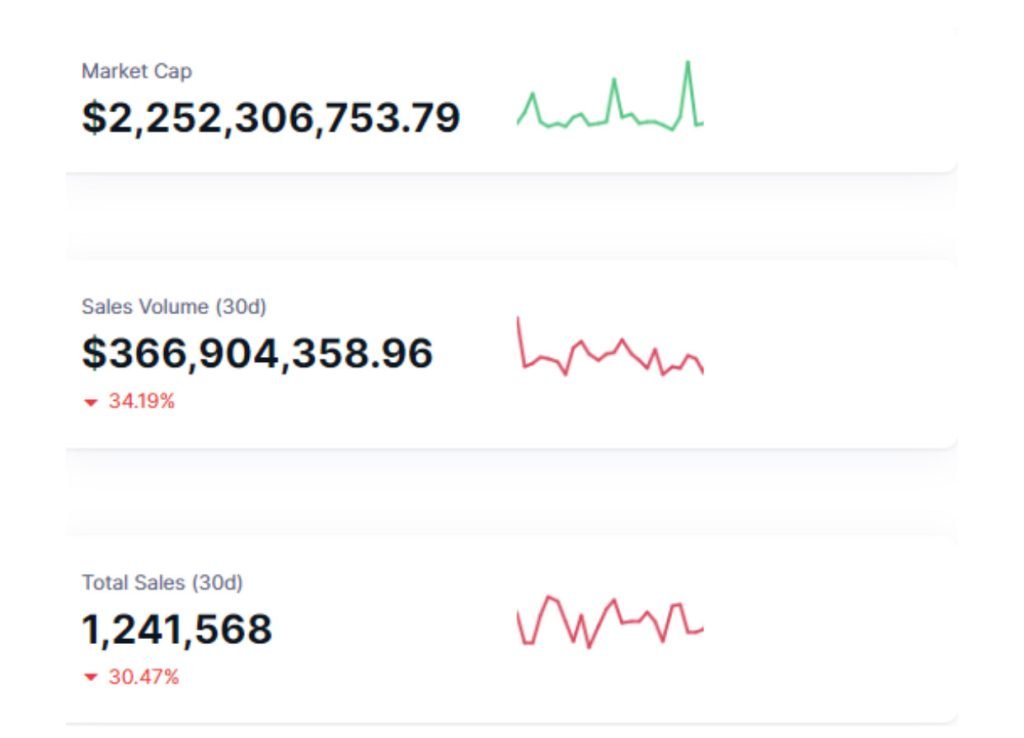The height and width of the screenshot is (738, 1024).
Task: Open the red Total Sales sparkline chart
Action: tap(610, 621)
